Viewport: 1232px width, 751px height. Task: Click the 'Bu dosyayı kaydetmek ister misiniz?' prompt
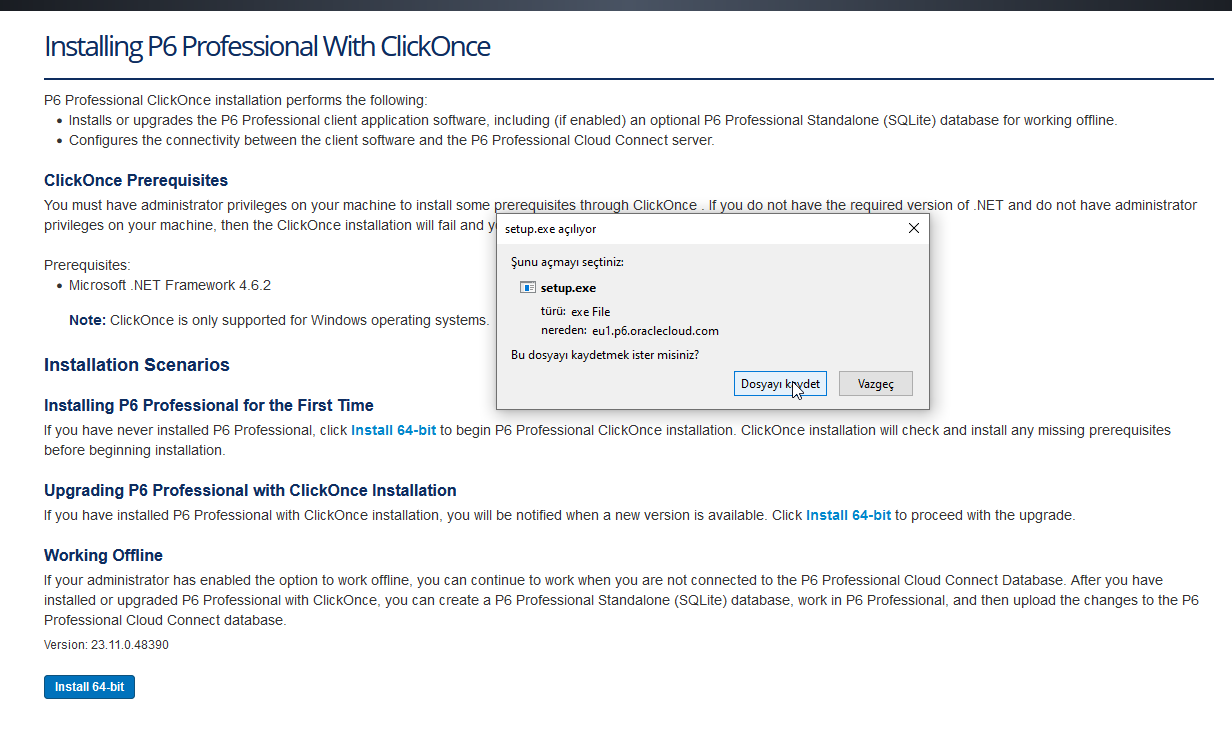tap(605, 355)
